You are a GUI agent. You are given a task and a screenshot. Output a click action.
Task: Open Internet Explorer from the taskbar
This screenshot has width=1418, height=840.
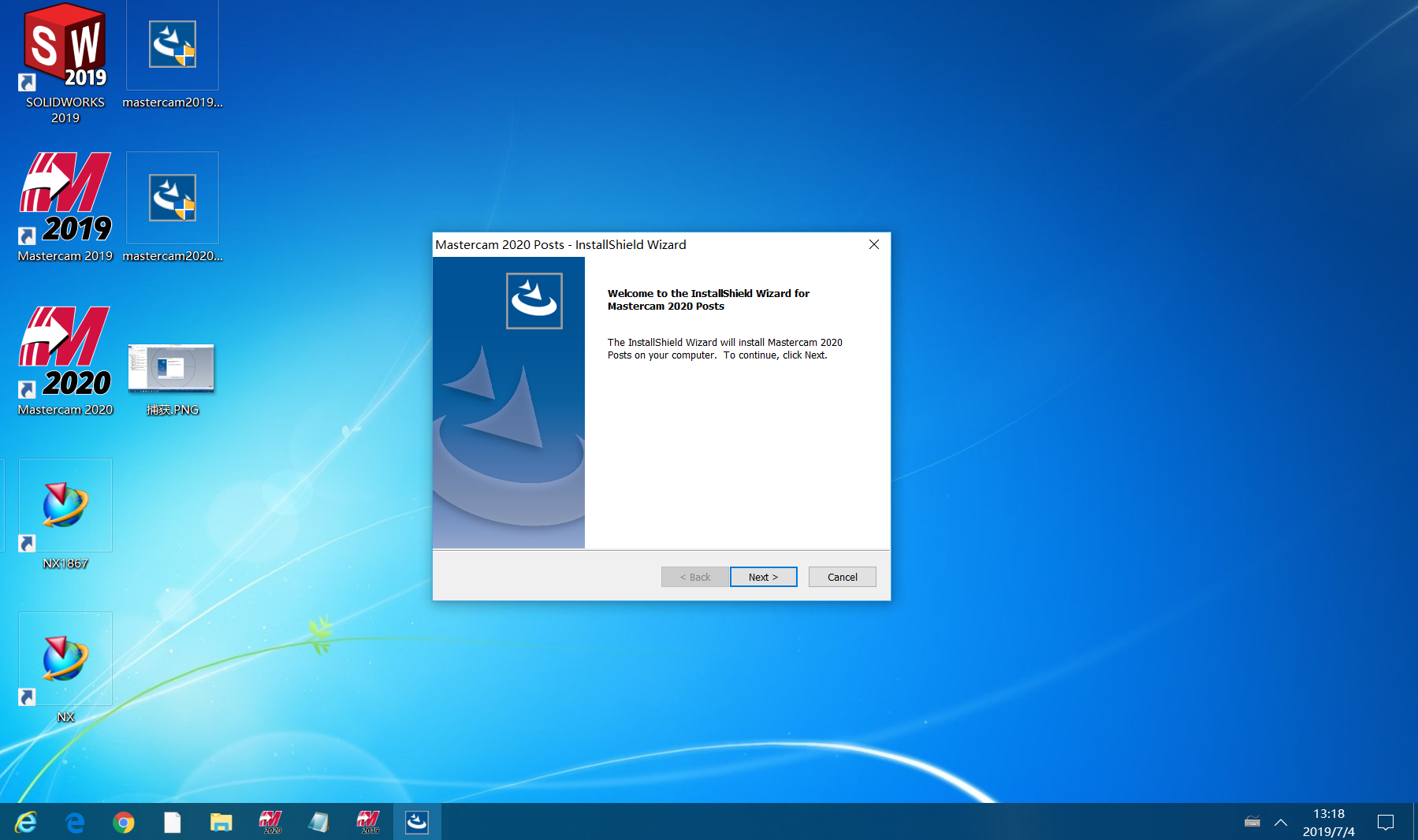click(26, 823)
